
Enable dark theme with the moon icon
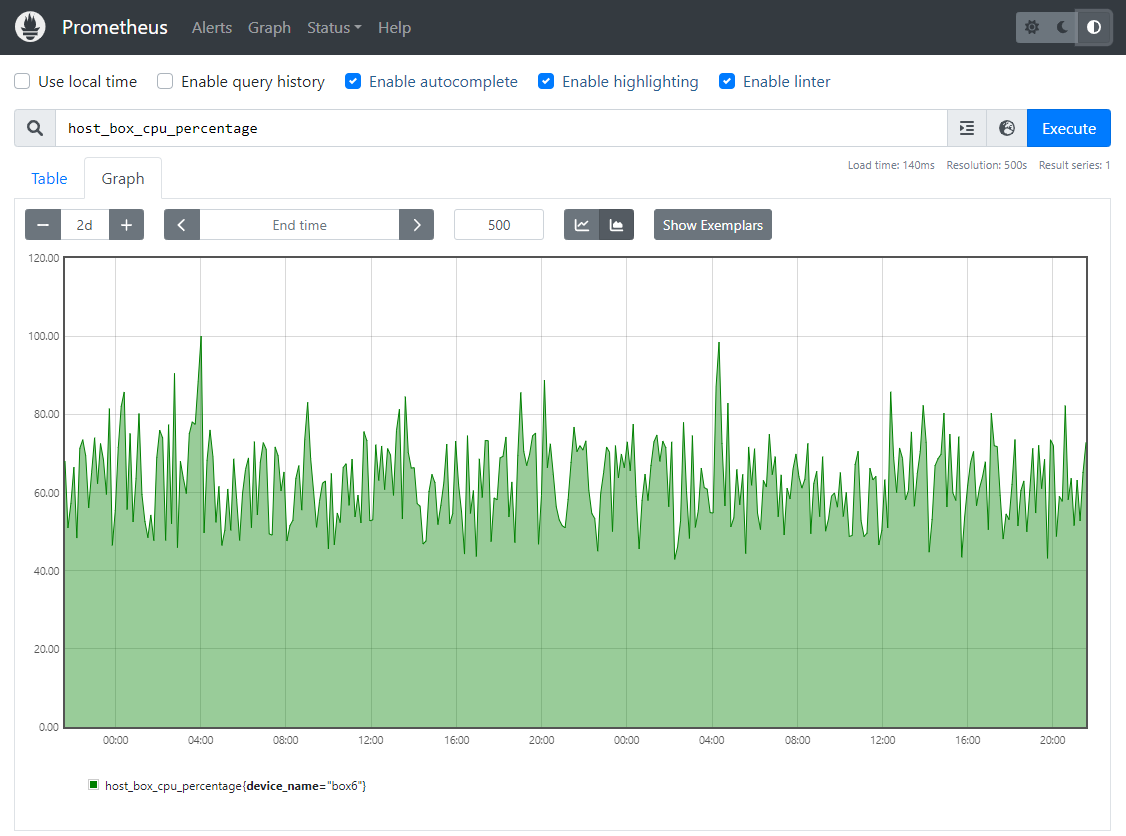tap(1060, 27)
